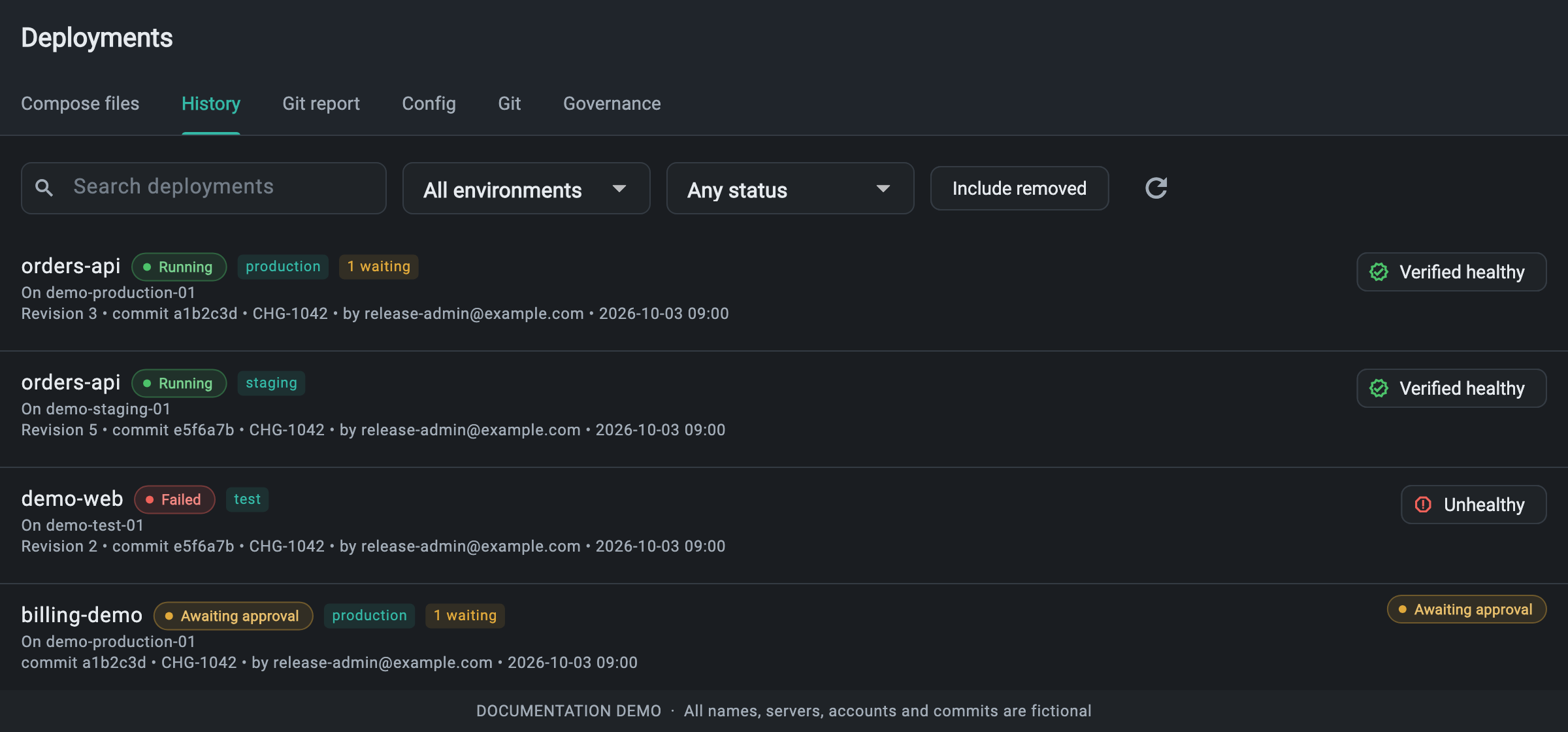Click the Running status chip on orders-api production
1568x732 pixels.
pyautogui.click(x=179, y=267)
